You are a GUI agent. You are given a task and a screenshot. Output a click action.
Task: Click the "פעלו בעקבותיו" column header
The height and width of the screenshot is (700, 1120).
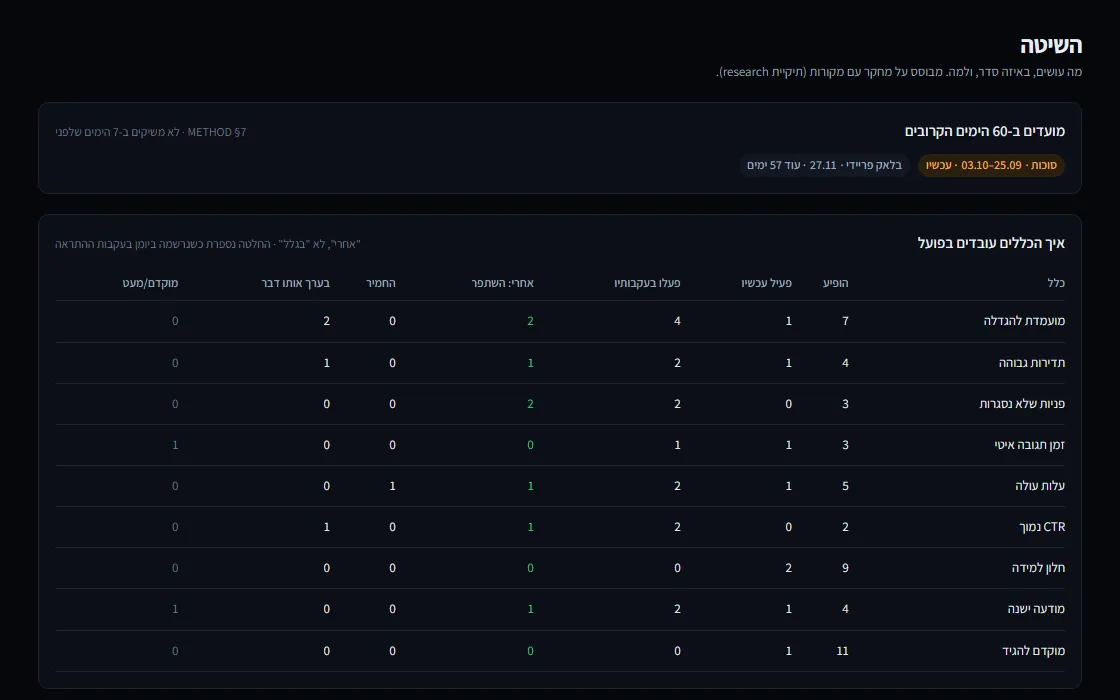647,283
